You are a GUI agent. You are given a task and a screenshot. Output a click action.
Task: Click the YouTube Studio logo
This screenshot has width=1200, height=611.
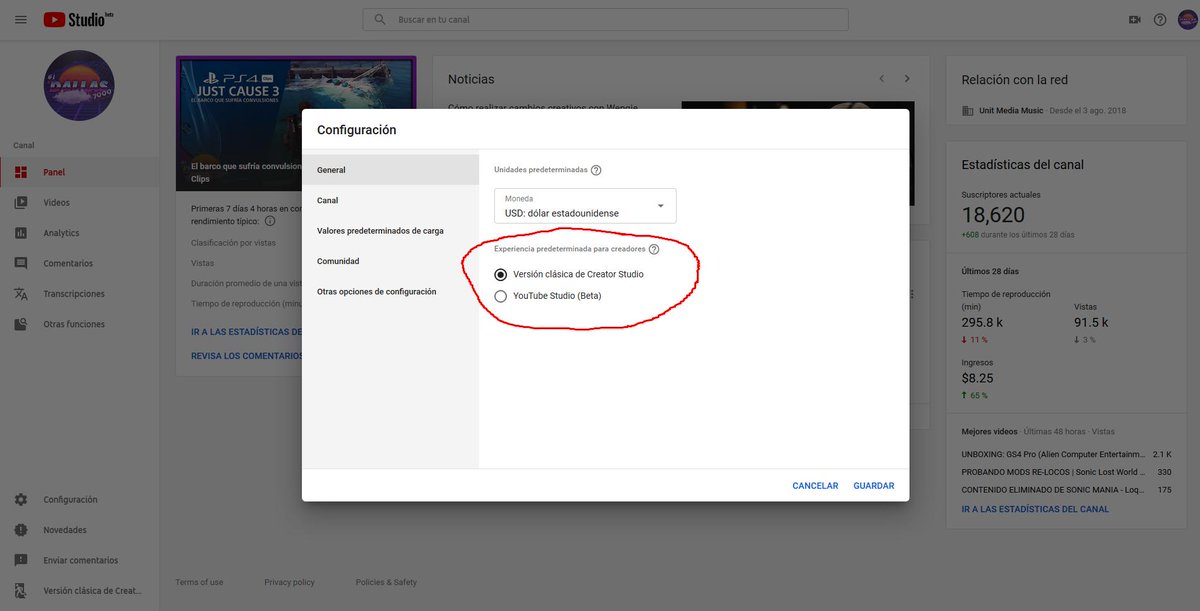[x=80, y=19]
